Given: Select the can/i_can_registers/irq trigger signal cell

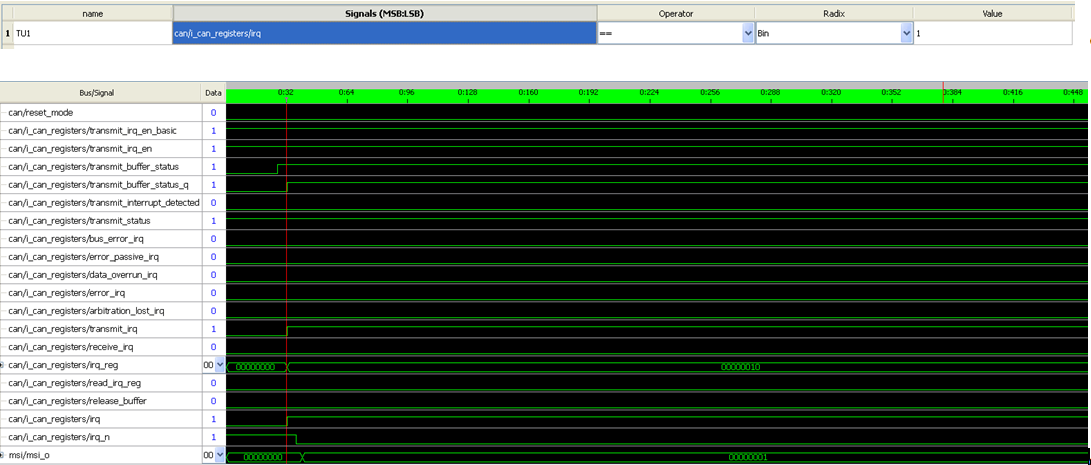Looking at the screenshot, I should 384,33.
